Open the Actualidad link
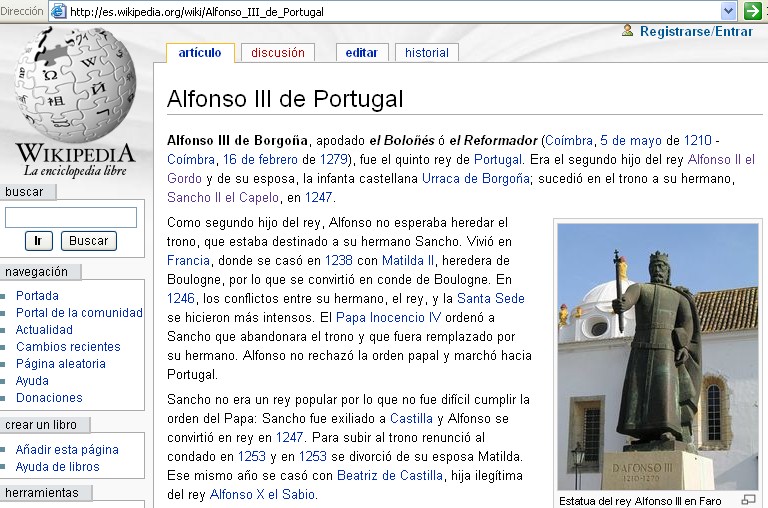 pyautogui.click(x=44, y=330)
